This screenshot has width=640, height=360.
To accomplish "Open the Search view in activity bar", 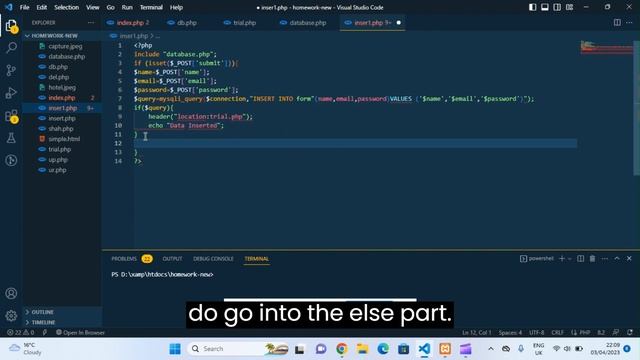I will click(x=11, y=48).
